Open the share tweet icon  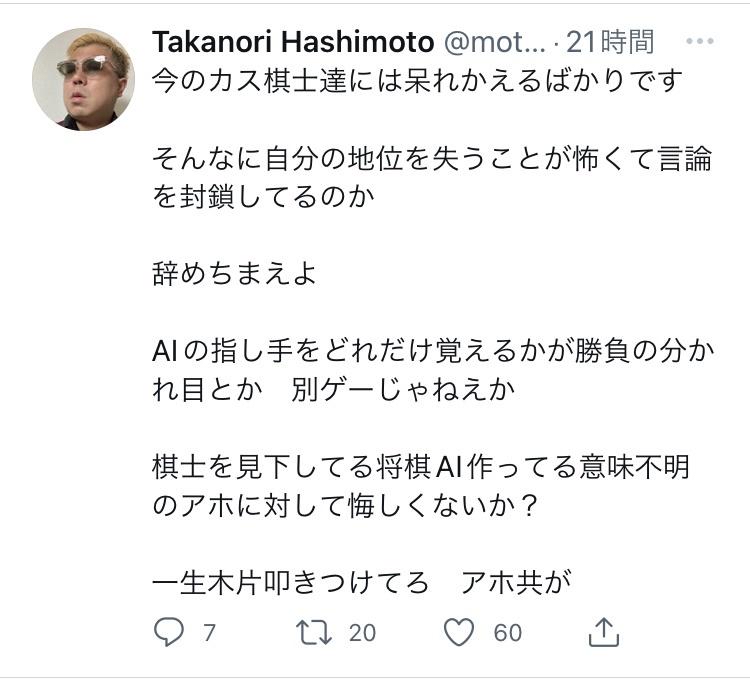click(x=604, y=632)
